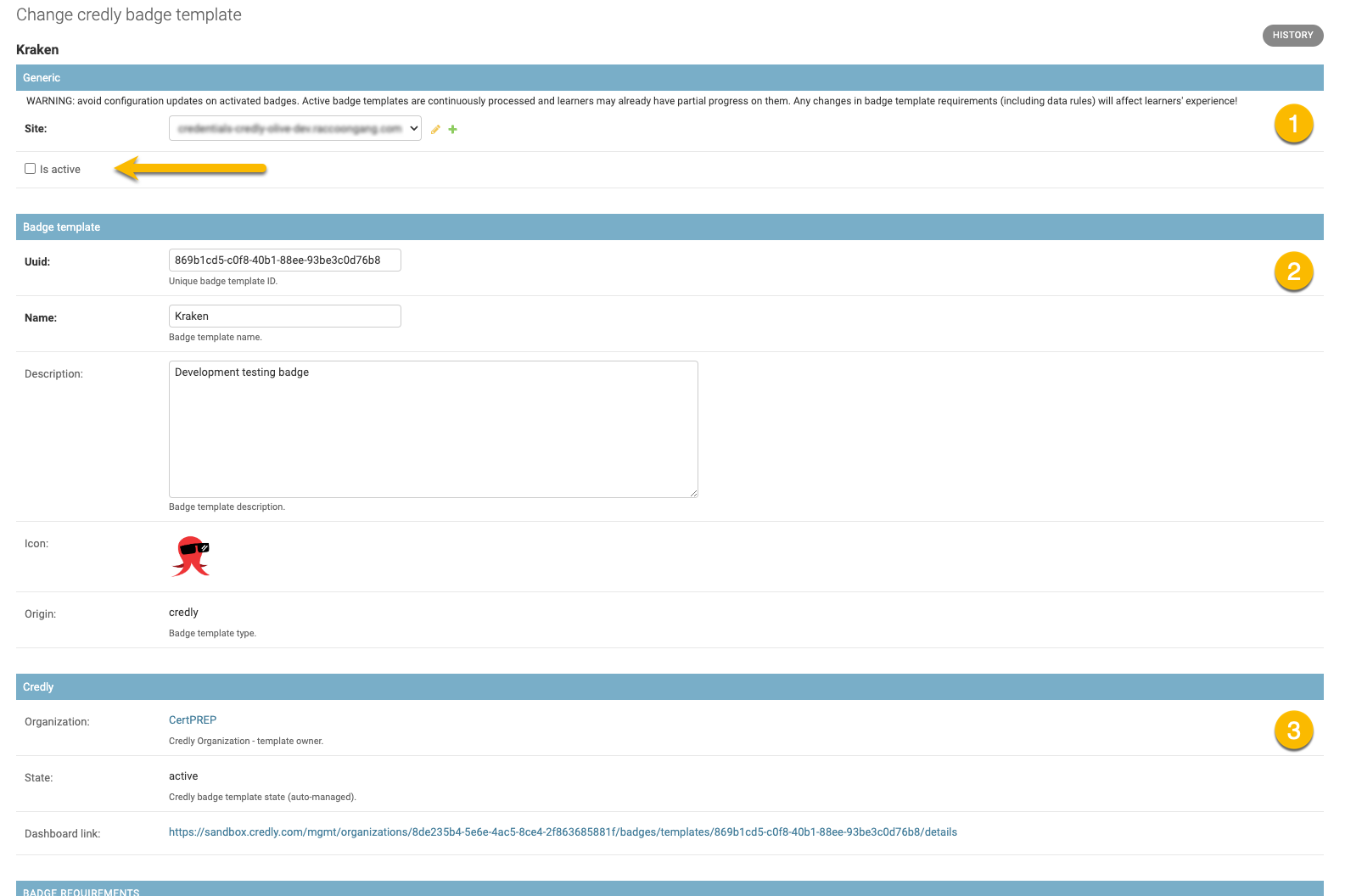Click the Generic section header
This screenshot has width=1345, height=896.
(x=42, y=78)
